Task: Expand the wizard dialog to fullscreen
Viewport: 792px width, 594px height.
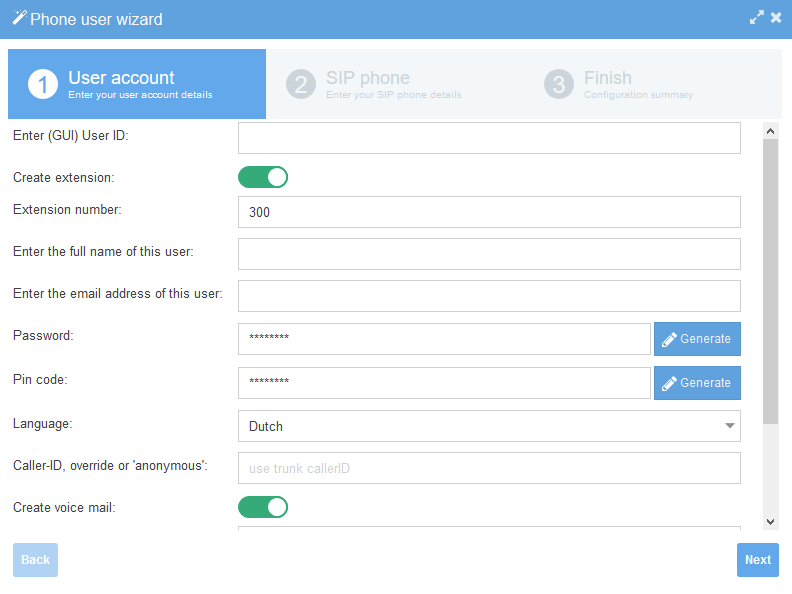Action: tap(756, 18)
